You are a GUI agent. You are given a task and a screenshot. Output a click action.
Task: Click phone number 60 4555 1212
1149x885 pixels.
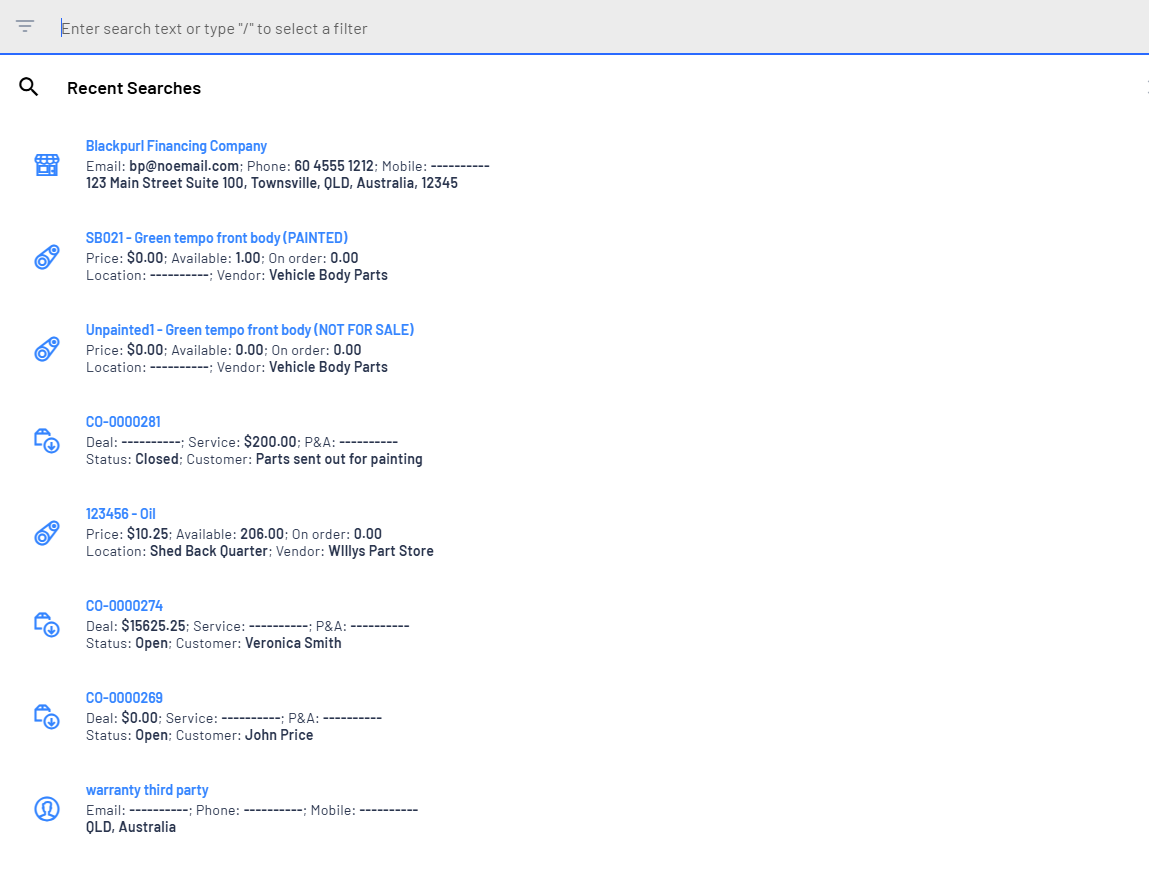[x=334, y=166]
